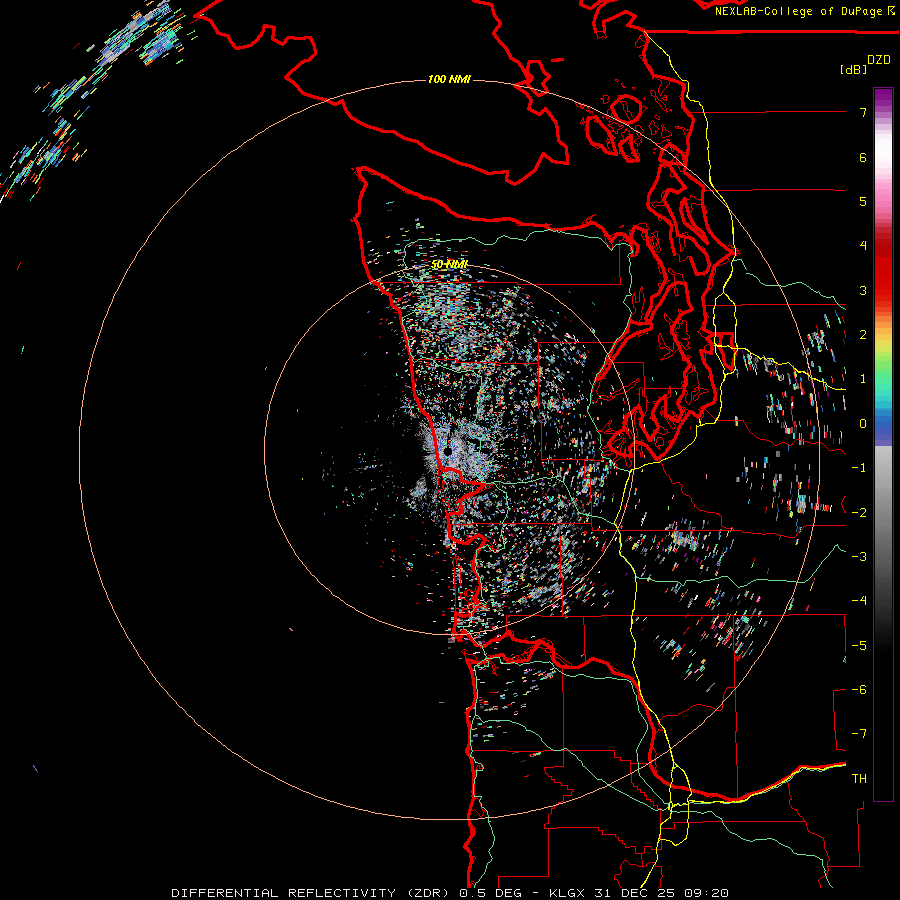
Task: Click the 2 value on color scale
Action: 863,335
